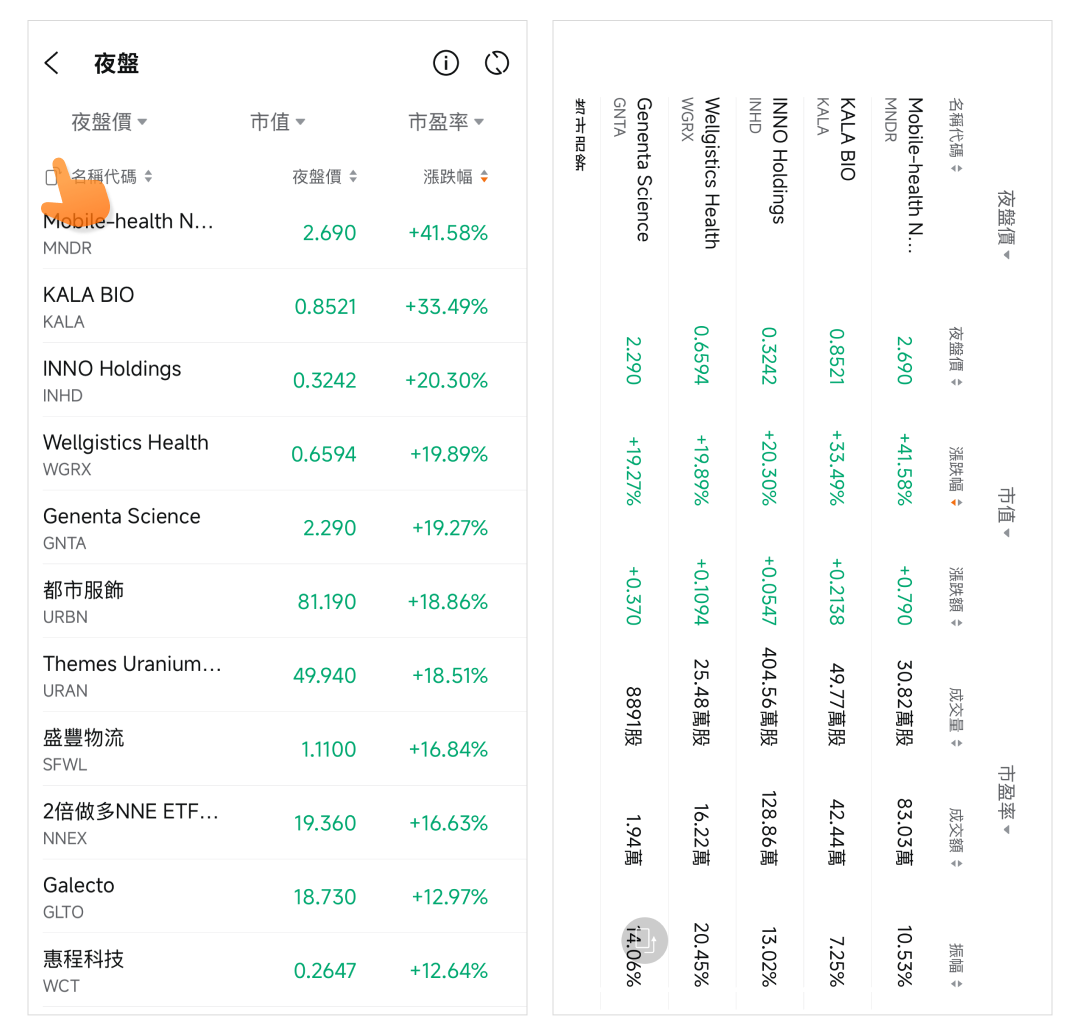Click the orange 漲跌幅 sort arrow in portrait list
The width and height of the screenshot is (1080, 1036).
click(485, 177)
